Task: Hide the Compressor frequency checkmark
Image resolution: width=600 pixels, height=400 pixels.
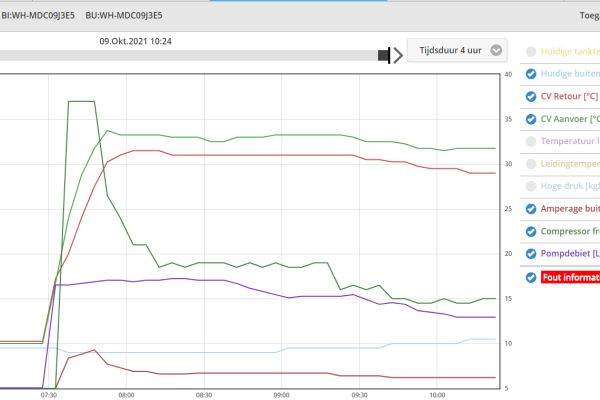Action: 530,231
